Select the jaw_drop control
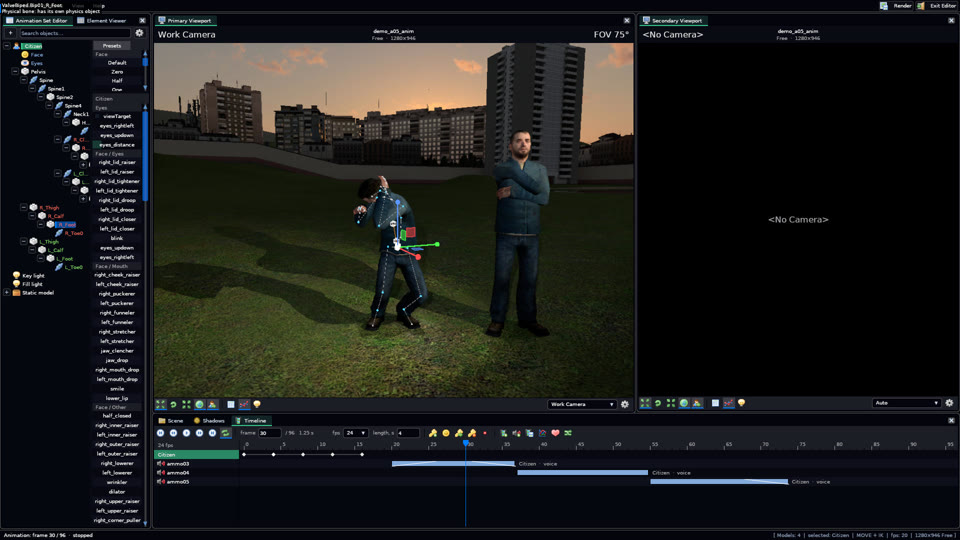The width and height of the screenshot is (960, 540). [x=117, y=360]
